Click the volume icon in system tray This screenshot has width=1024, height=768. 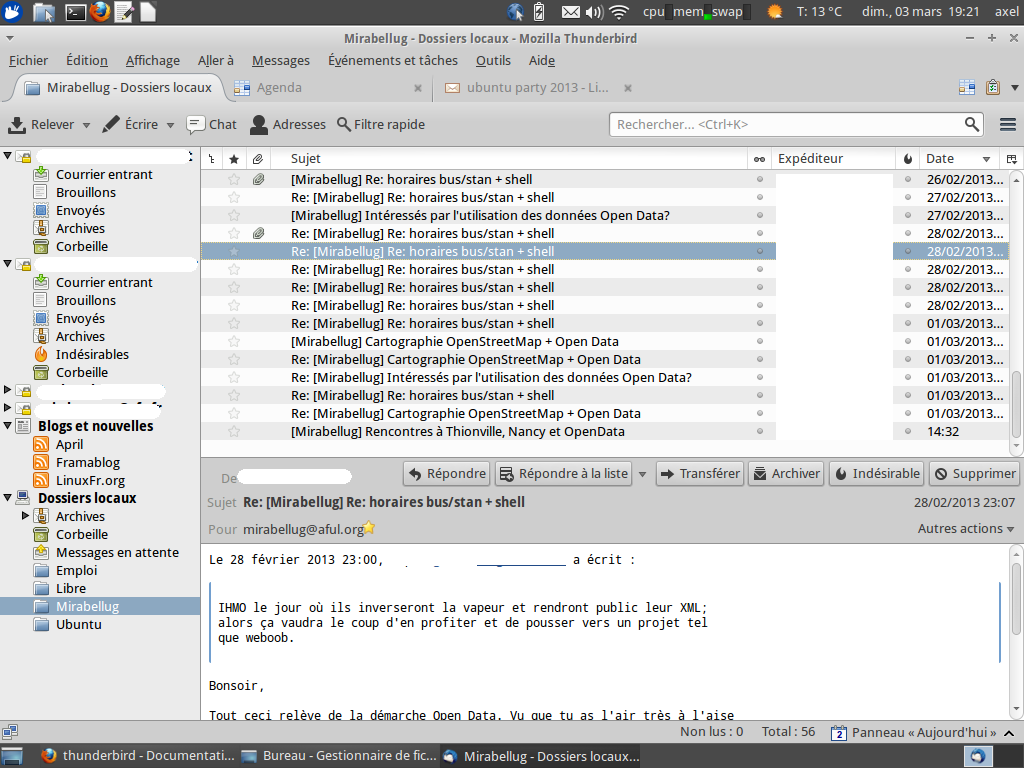tap(594, 12)
